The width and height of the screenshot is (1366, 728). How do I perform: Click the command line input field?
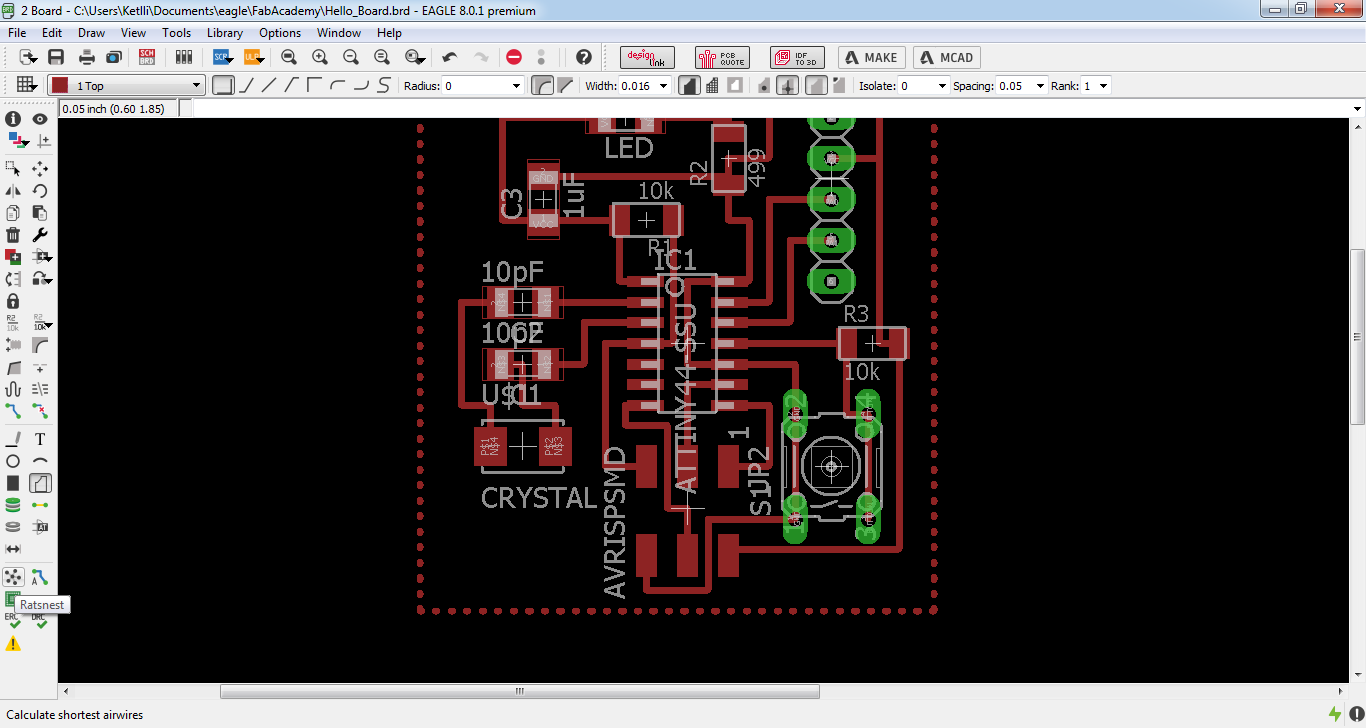(x=770, y=109)
